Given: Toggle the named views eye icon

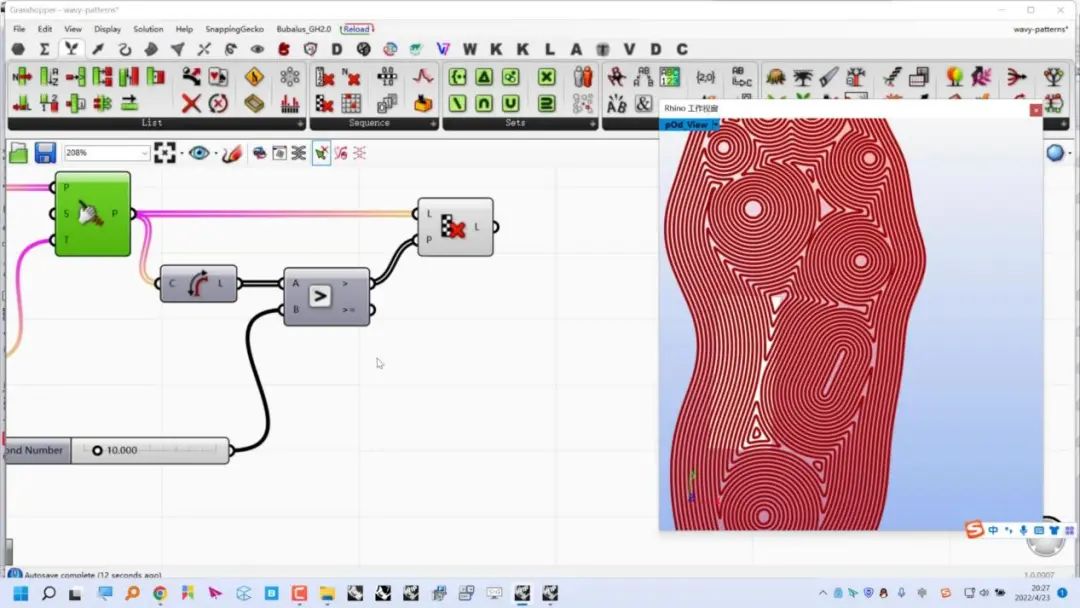Looking at the screenshot, I should click(199, 153).
